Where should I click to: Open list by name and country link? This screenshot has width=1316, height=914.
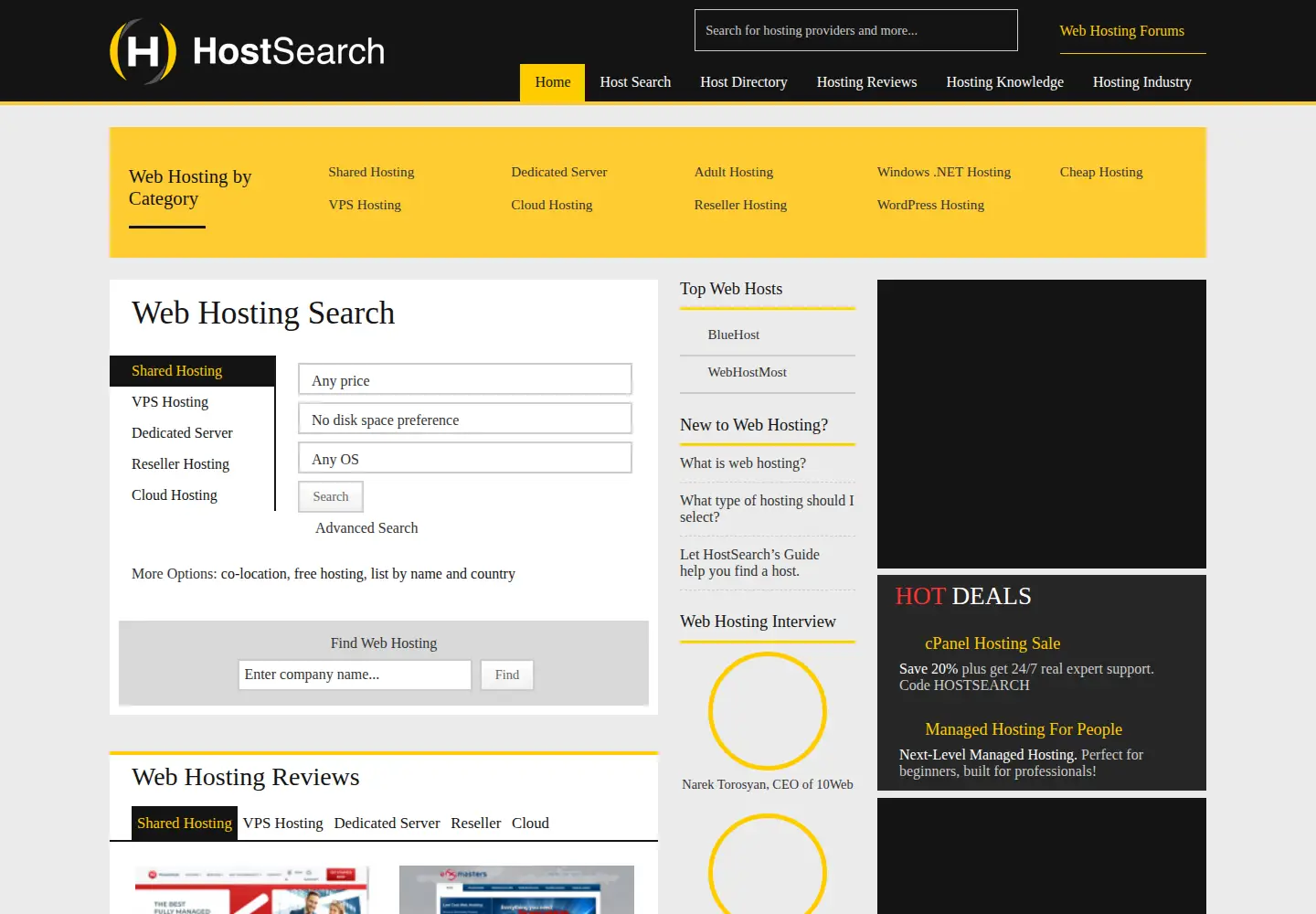tap(443, 574)
